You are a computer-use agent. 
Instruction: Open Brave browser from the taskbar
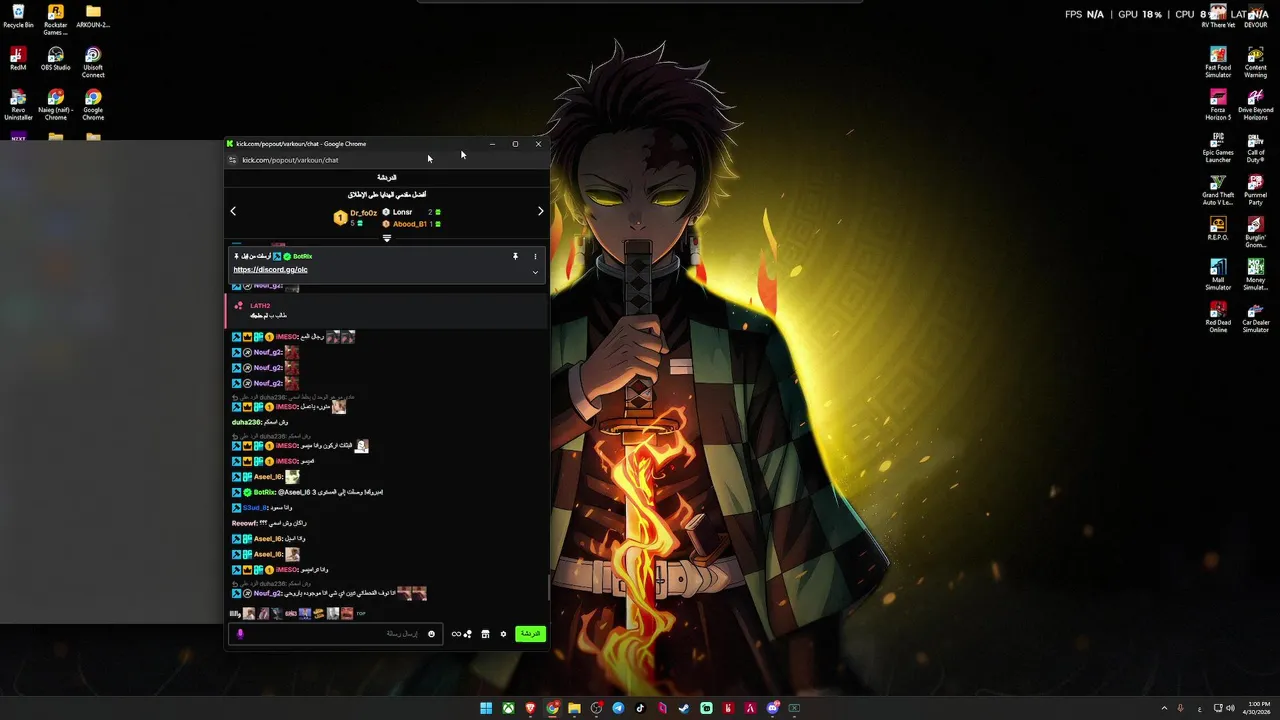point(530,708)
